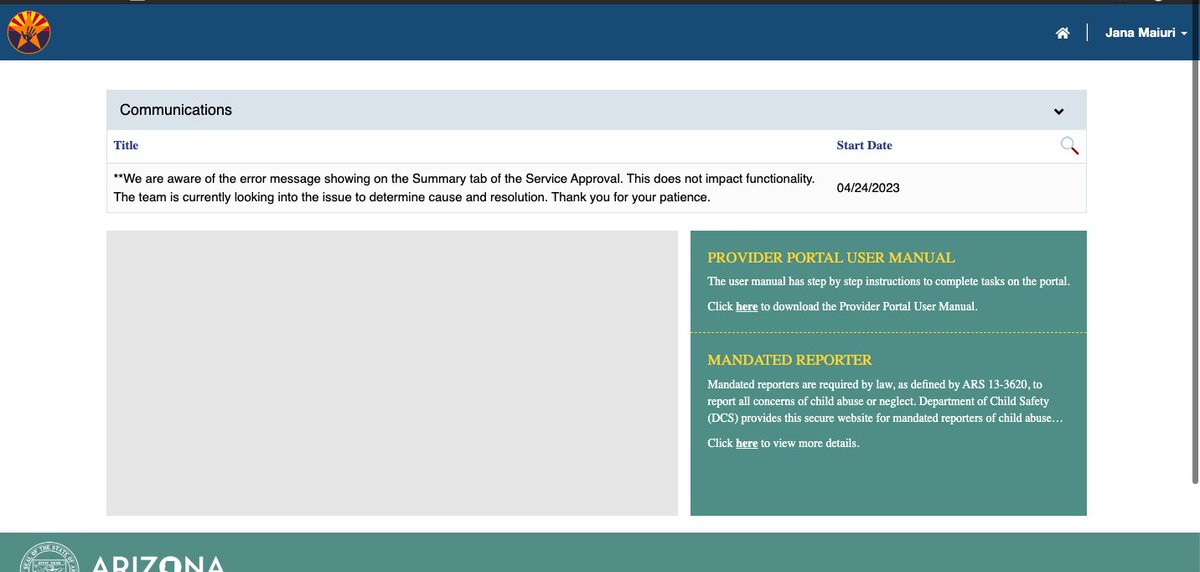
Task: Click the PROVIDER PORTAL USER MANUAL heading
Action: [x=831, y=258]
